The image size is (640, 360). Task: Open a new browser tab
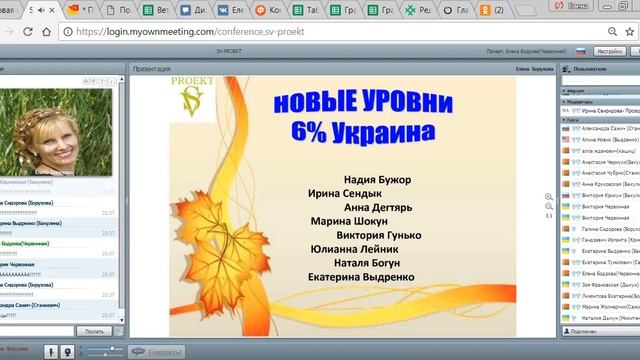click(526, 11)
